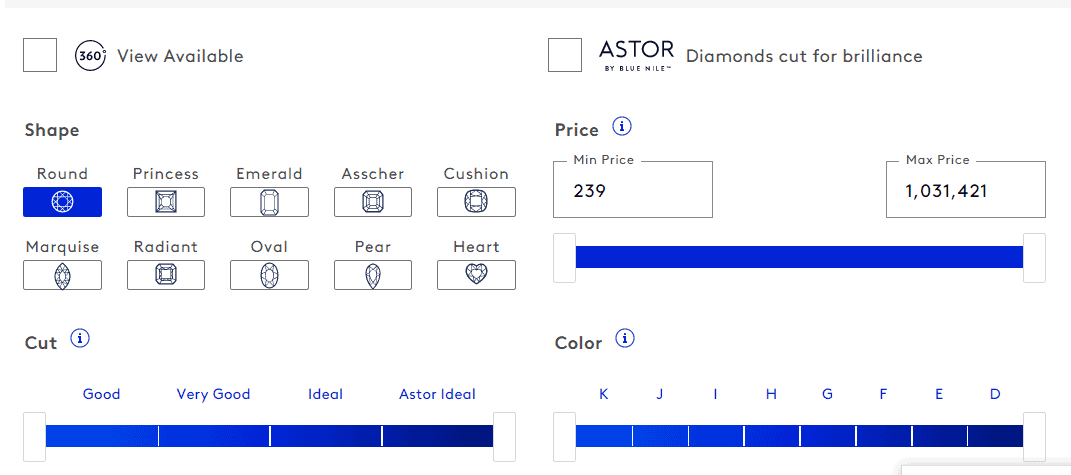Click the Cut slider left handle

point(34,437)
